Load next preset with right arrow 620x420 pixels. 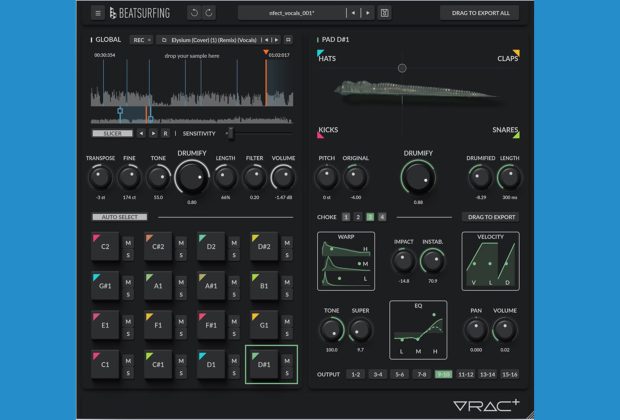[368, 13]
